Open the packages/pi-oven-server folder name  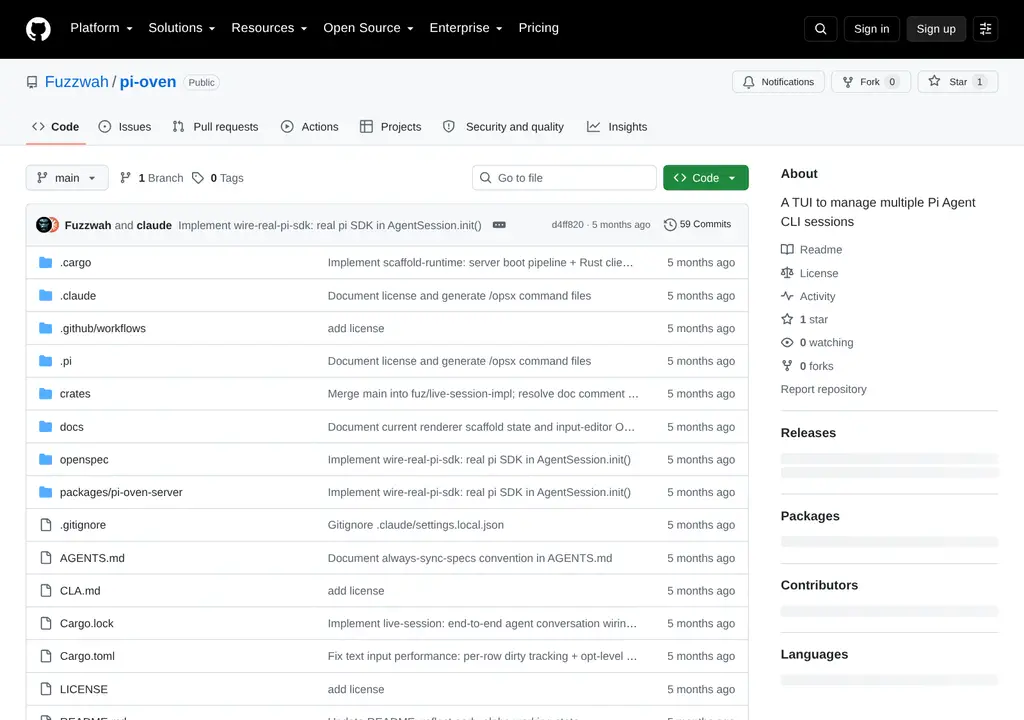click(121, 492)
